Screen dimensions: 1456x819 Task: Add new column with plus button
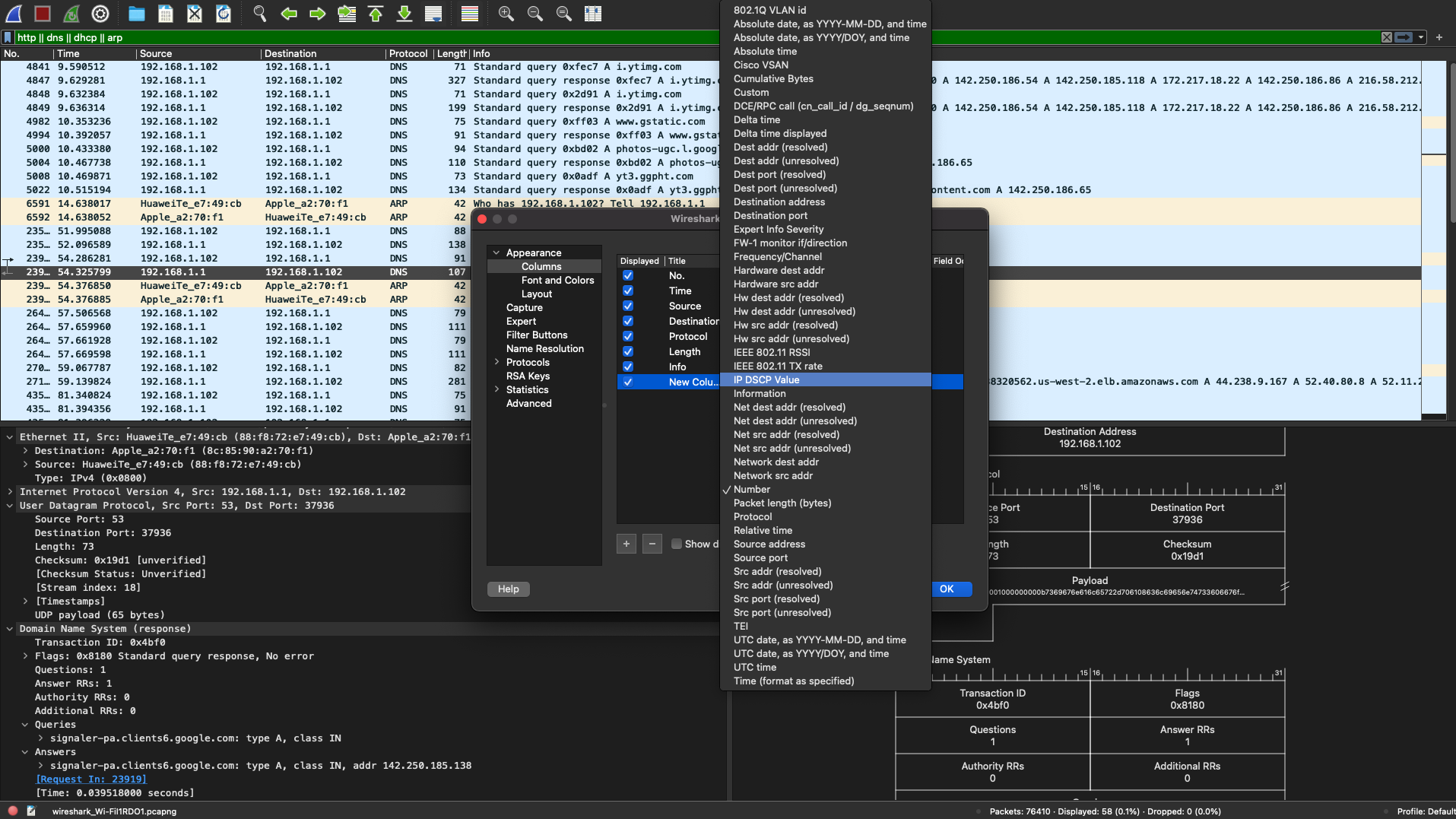626,544
